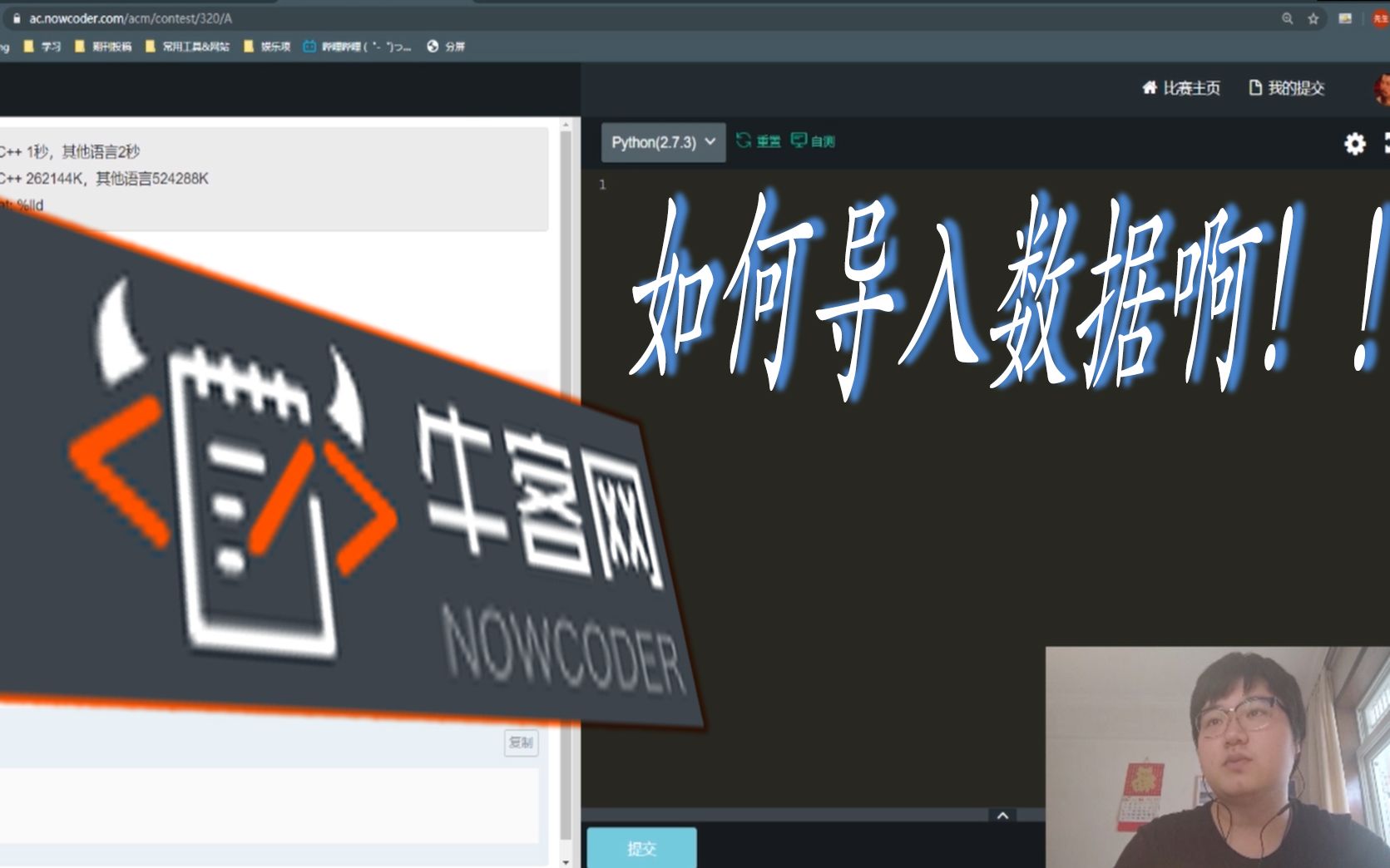Click the 提交 submit button
This screenshot has width=1390, height=868.
641,848
